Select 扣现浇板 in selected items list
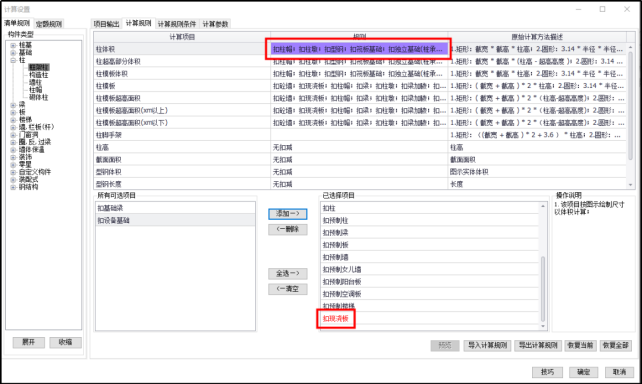The image size is (642, 384). 336,318
